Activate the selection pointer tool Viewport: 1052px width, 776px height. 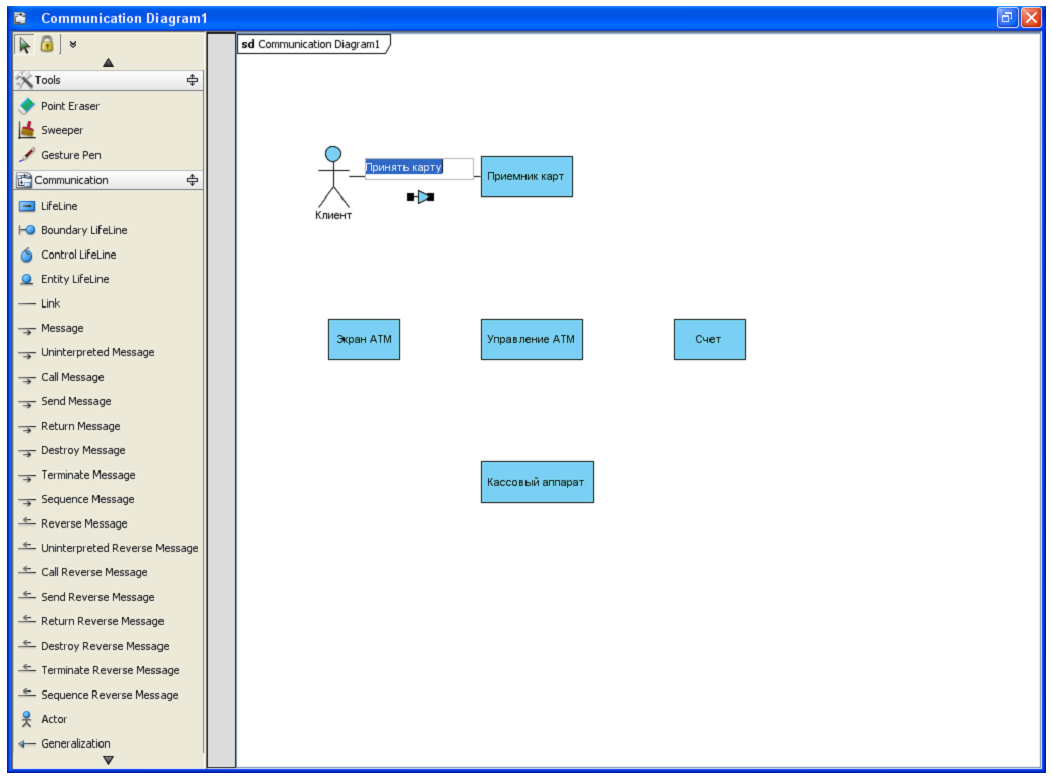click(24, 45)
